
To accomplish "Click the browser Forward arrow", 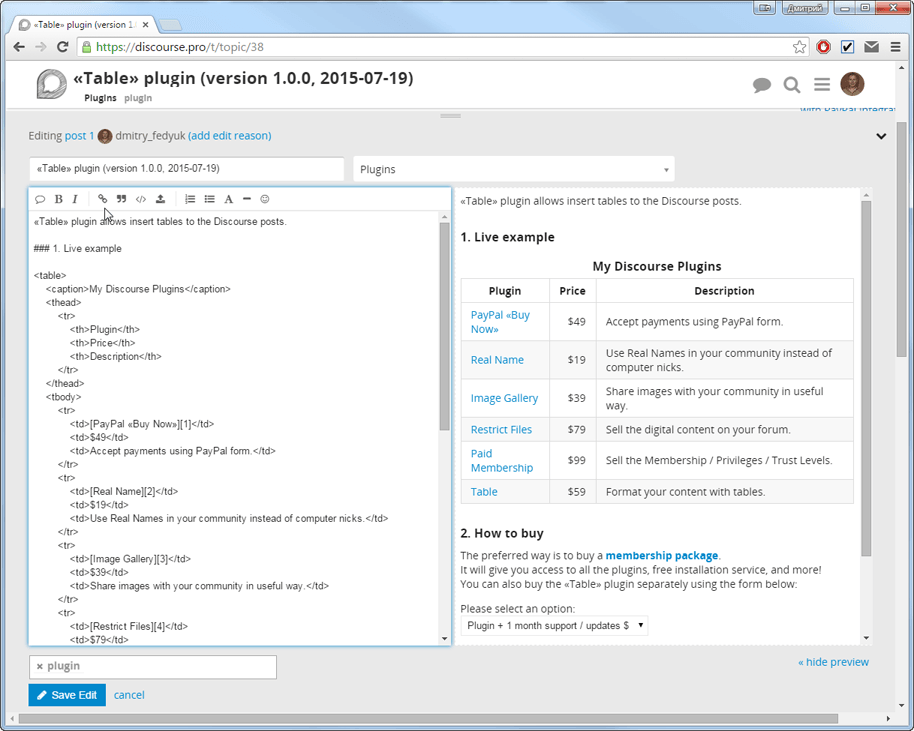I will click(x=41, y=47).
